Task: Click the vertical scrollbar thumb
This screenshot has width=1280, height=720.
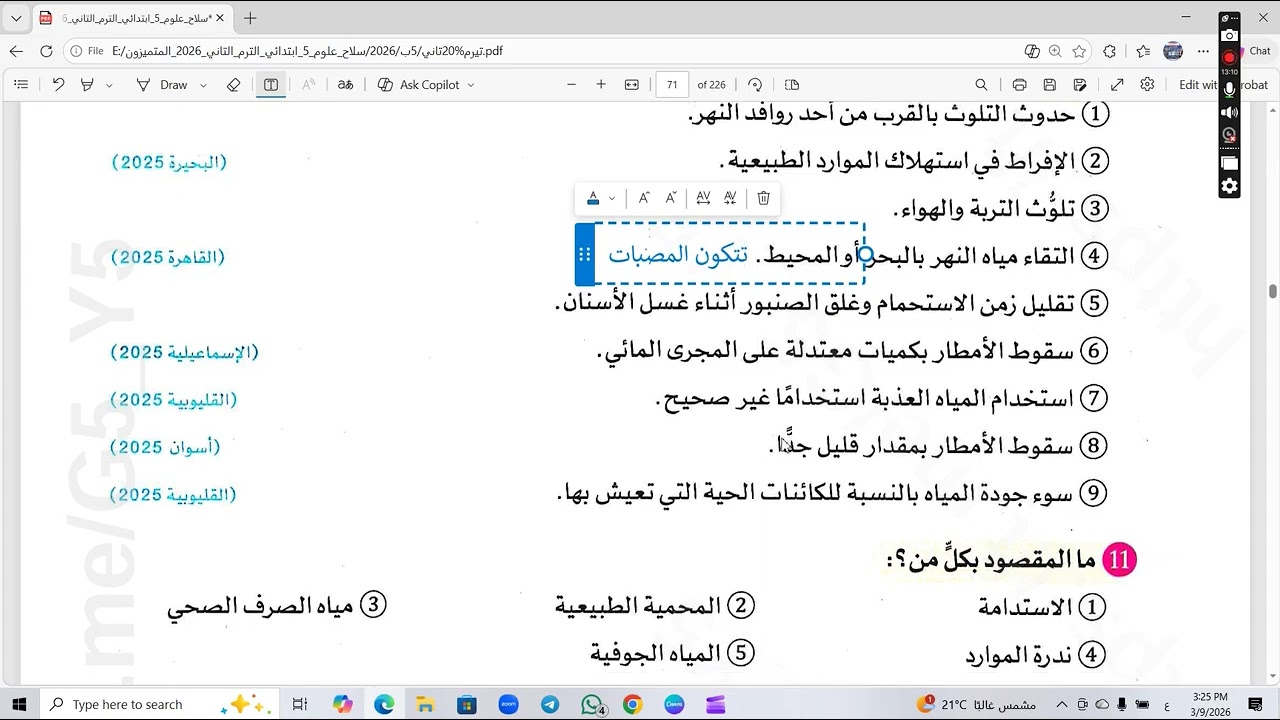Action: pos(1273,291)
